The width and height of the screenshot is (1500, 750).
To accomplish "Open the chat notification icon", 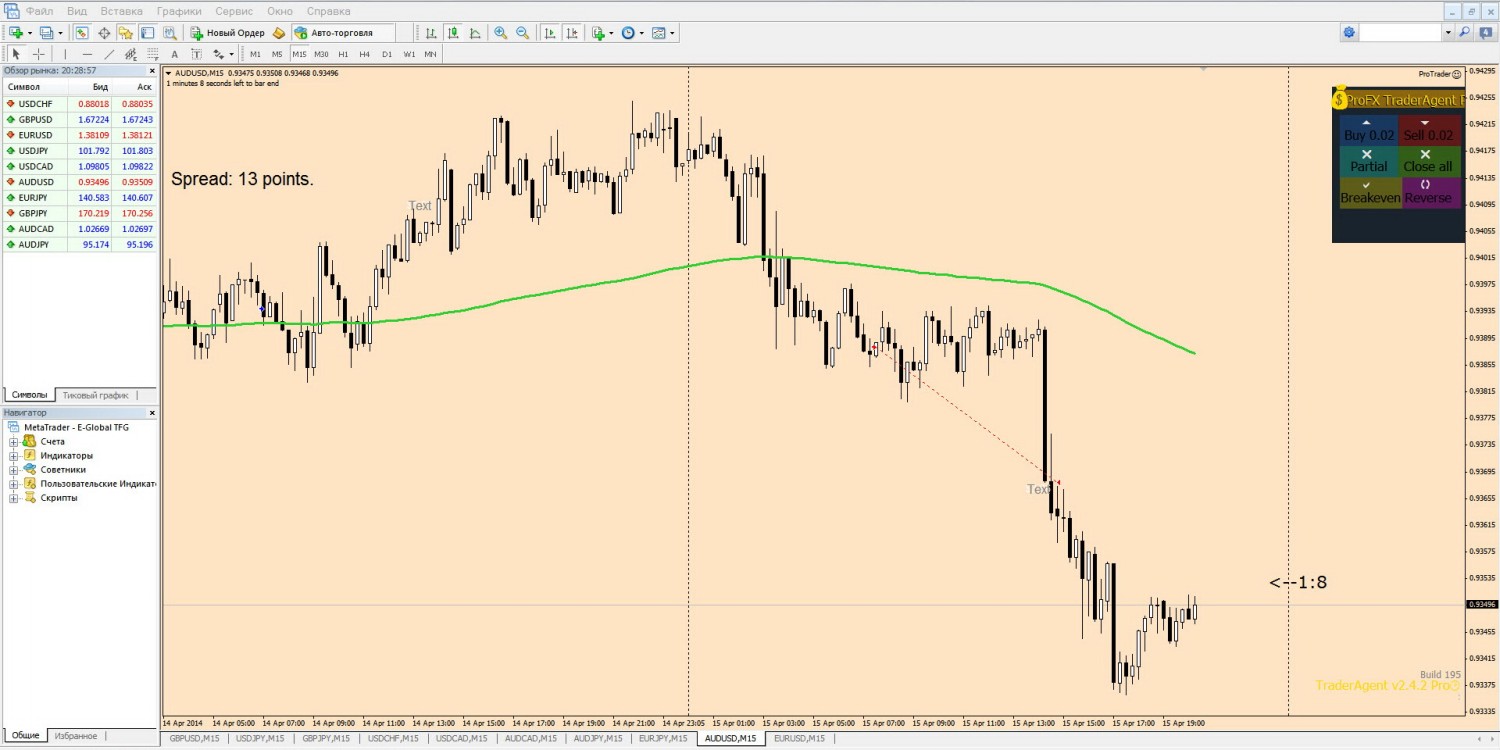I will pos(1484,33).
